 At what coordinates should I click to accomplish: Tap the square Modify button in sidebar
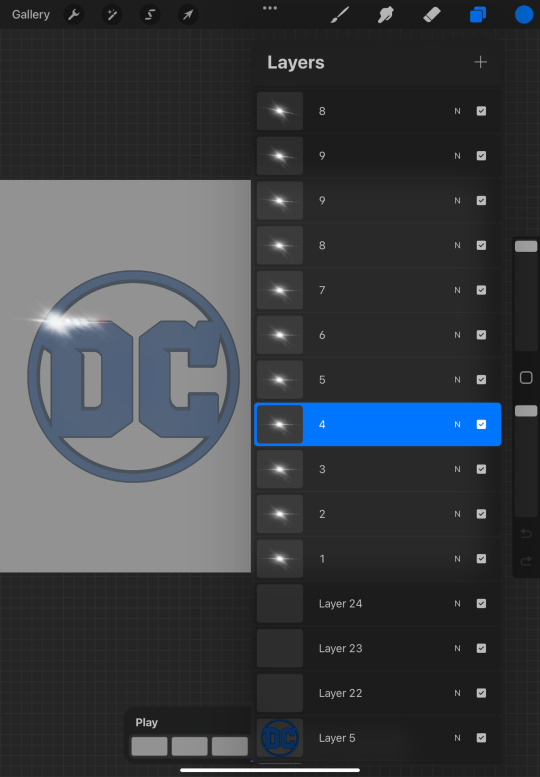tap(526, 378)
